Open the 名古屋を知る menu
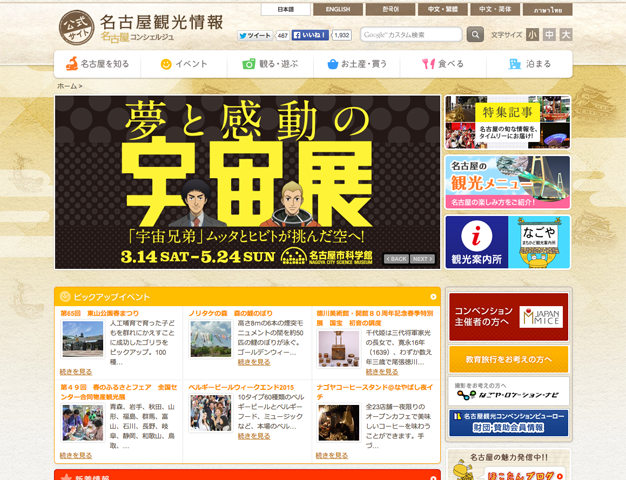The image size is (626, 480). tap(97, 64)
